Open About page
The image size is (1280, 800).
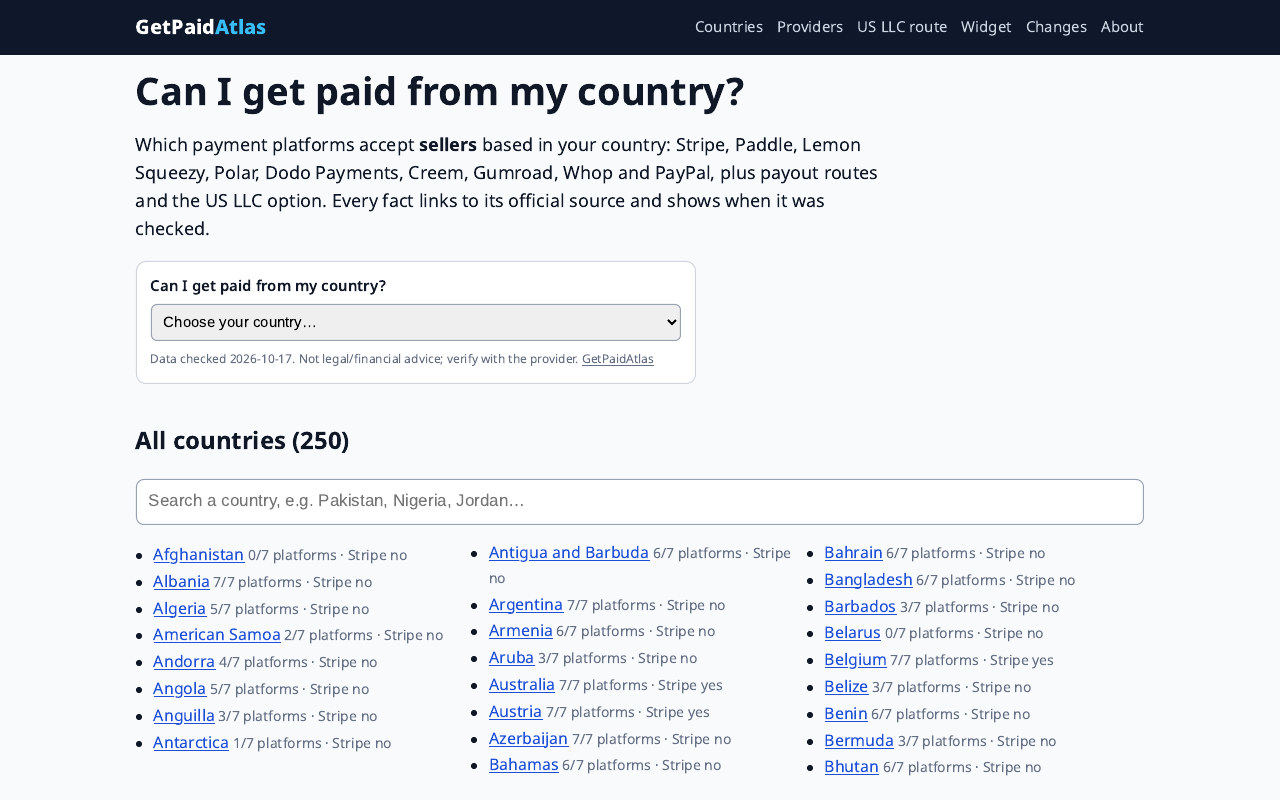(1122, 27)
